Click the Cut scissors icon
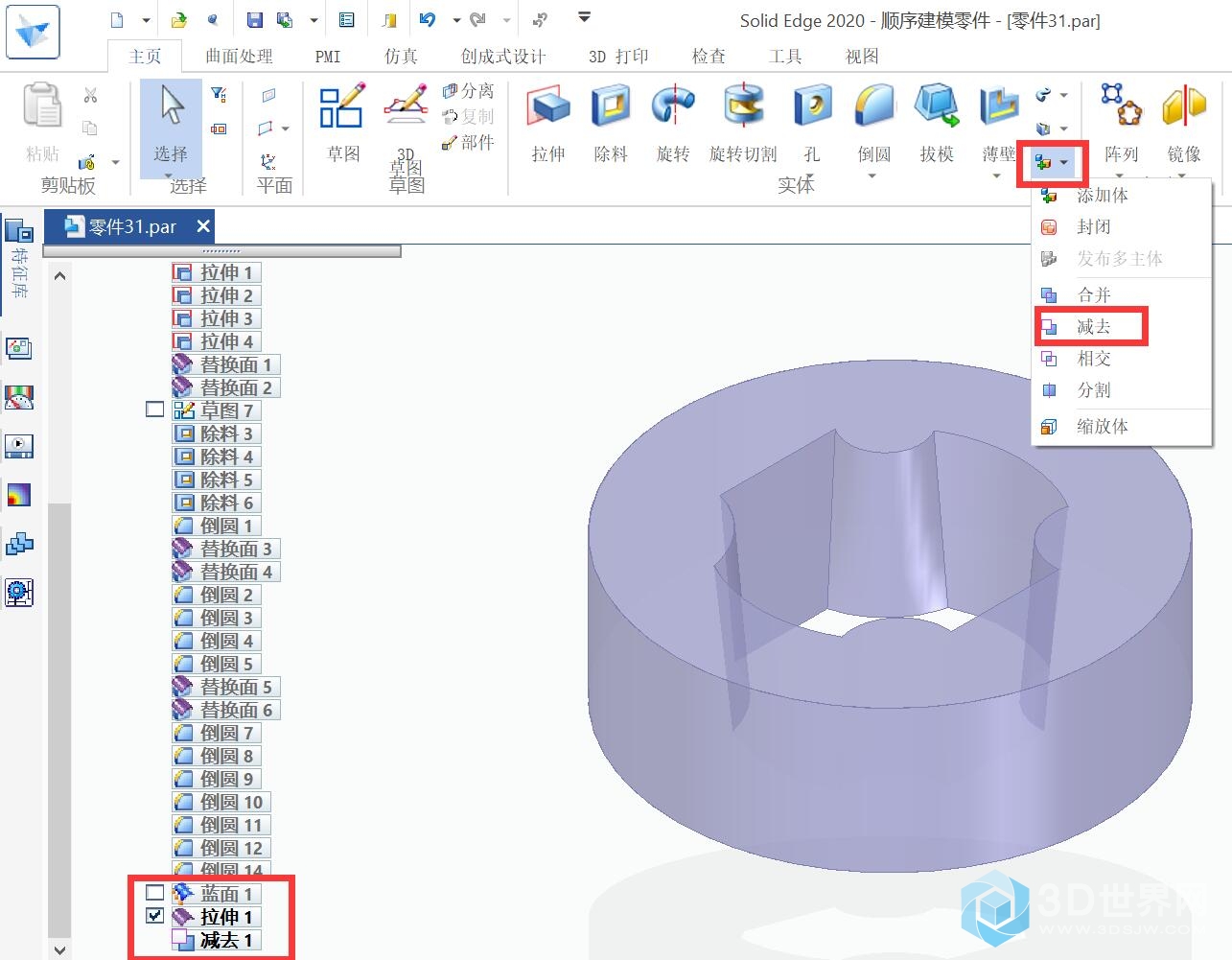This screenshot has width=1232, height=960. [90, 96]
